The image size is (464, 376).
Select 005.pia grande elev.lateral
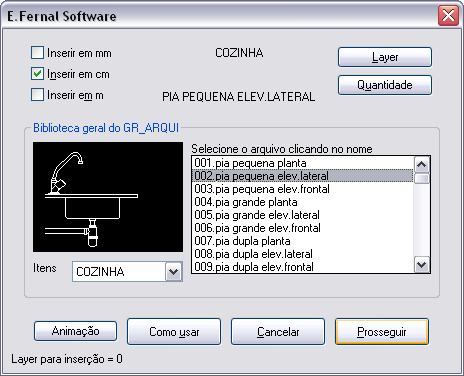tap(303, 215)
